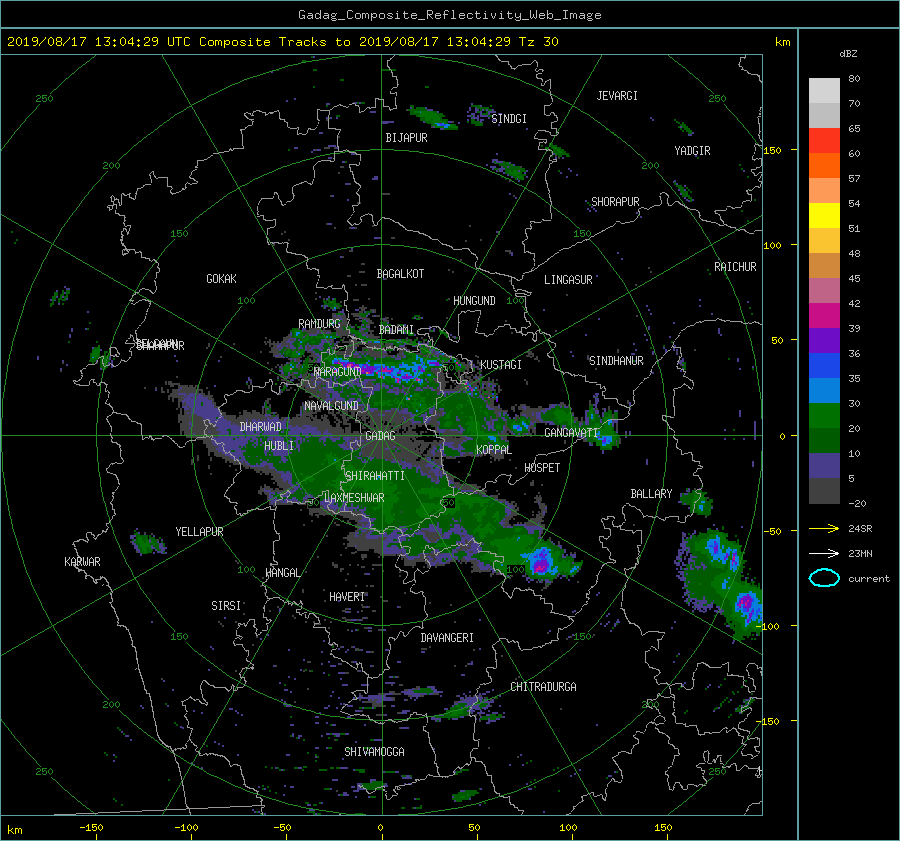Click the 'SINDHANUR' city label
The height and width of the screenshot is (841, 900).
pos(616,361)
